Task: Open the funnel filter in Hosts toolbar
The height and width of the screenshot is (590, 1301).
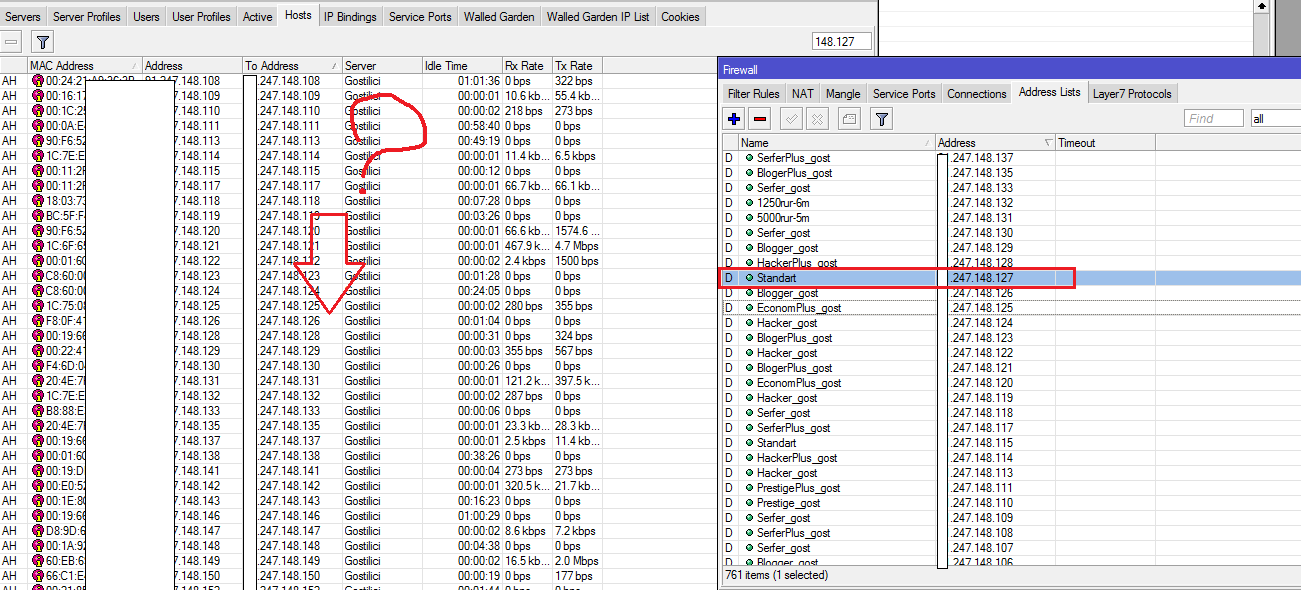Action: tap(42, 41)
